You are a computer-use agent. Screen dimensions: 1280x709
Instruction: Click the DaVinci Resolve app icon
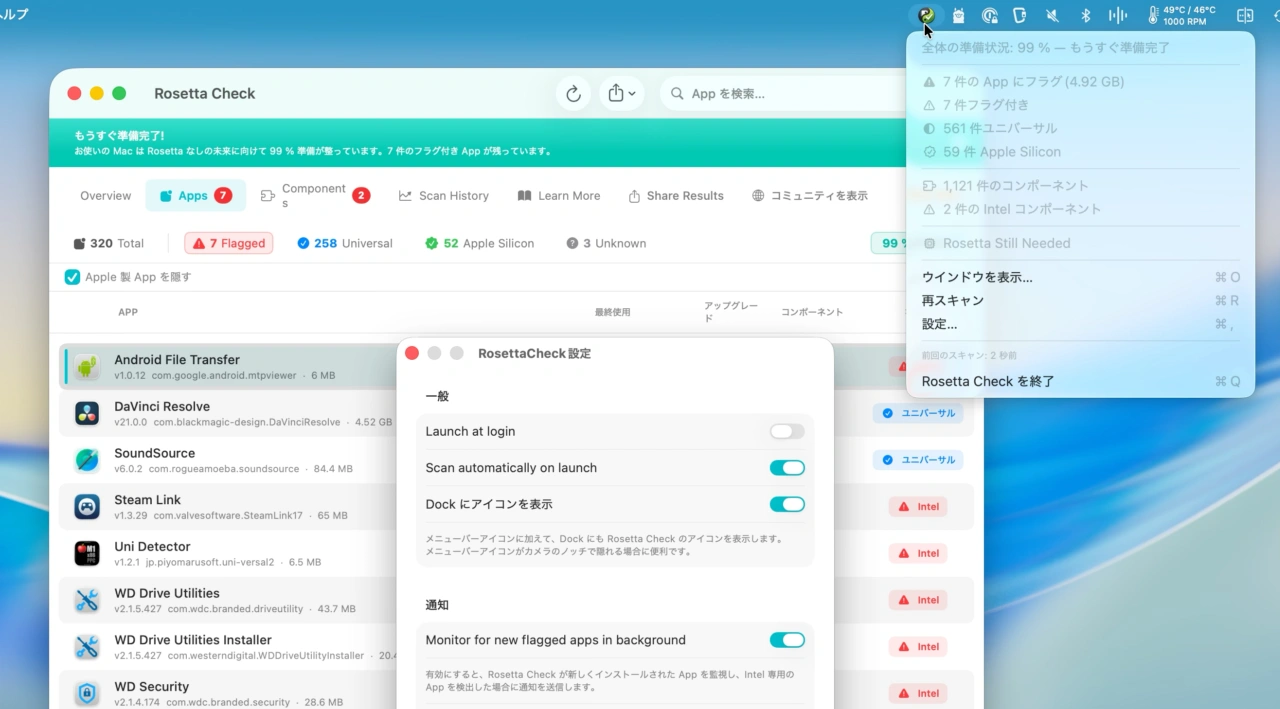click(87, 413)
